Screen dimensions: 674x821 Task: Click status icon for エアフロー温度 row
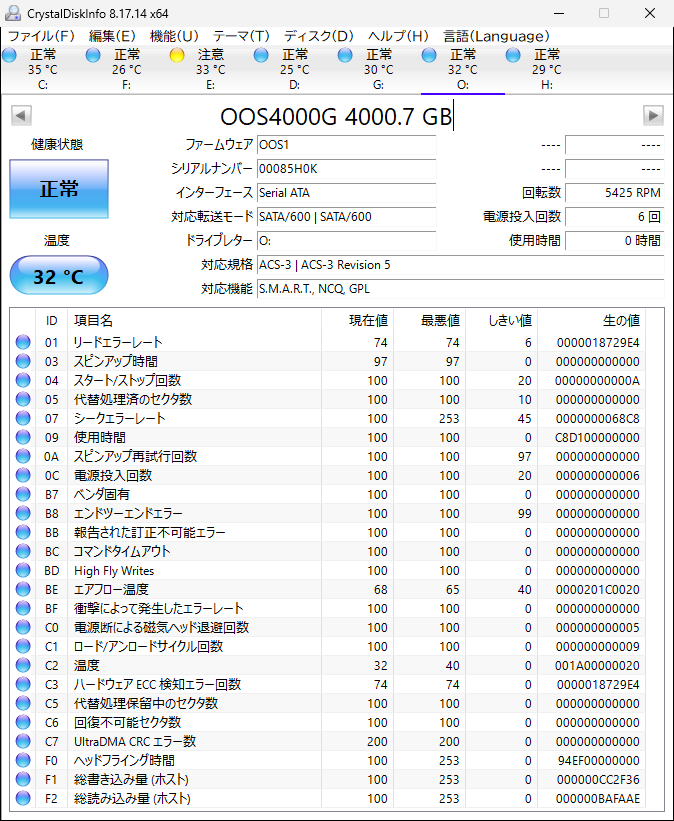(x=23, y=590)
